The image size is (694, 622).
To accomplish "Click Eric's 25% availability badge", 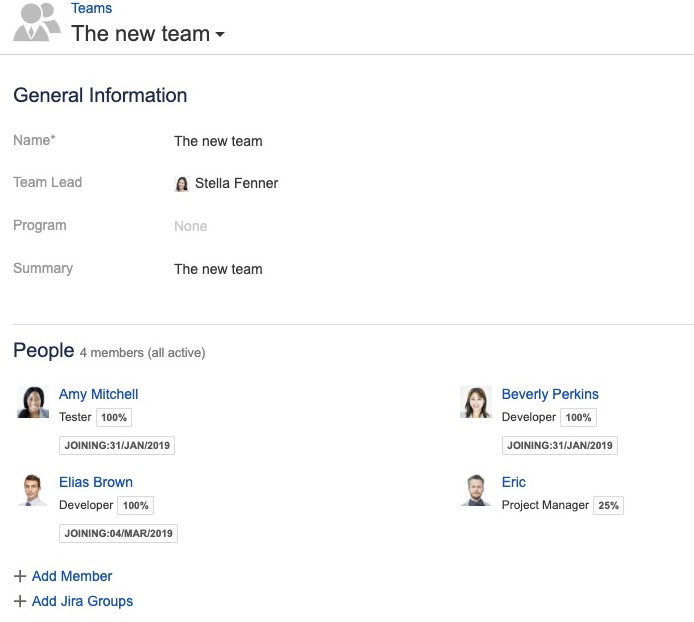I will coord(608,506).
